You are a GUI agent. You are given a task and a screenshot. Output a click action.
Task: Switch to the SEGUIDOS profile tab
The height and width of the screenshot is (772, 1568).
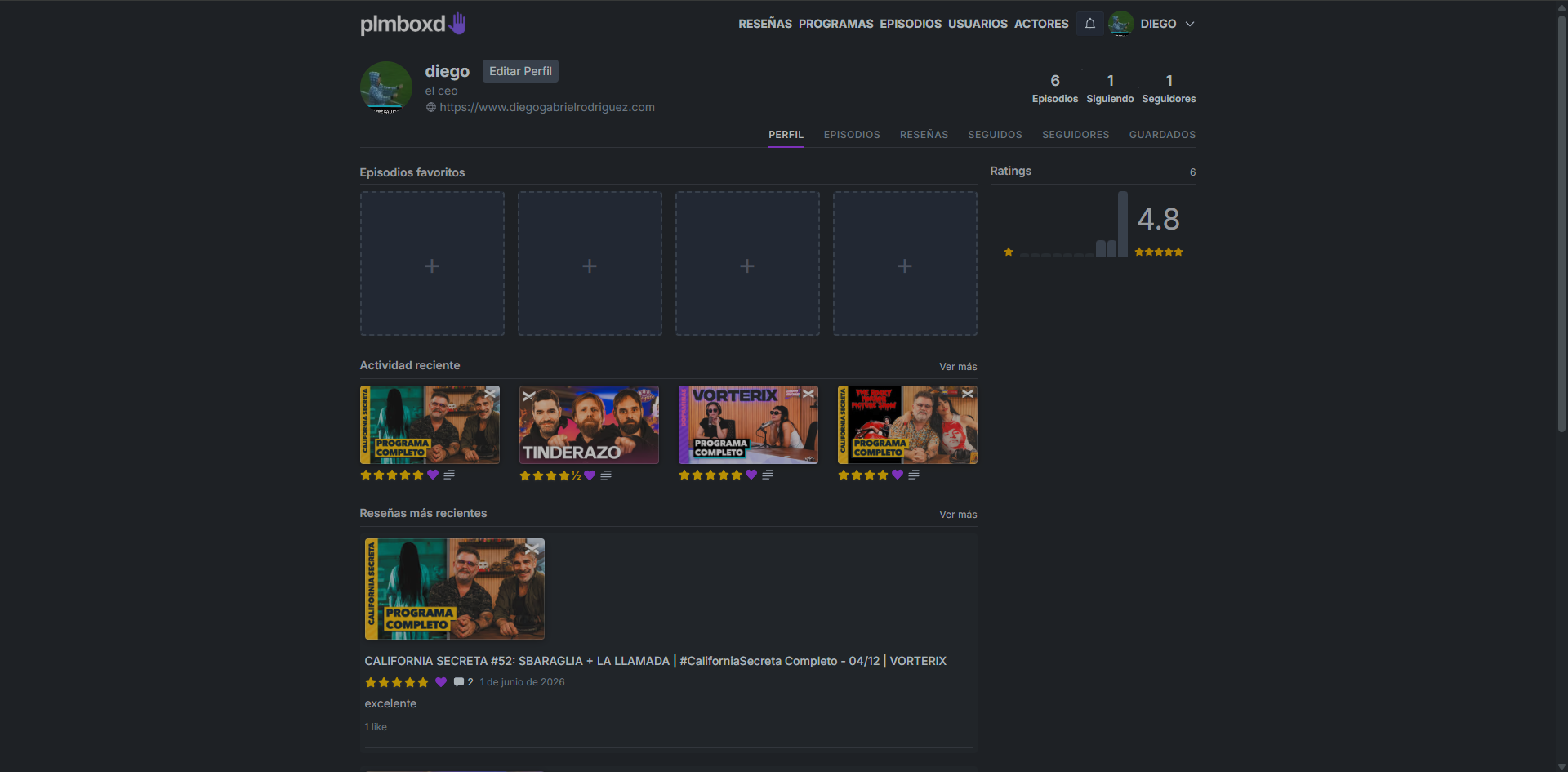[x=995, y=135]
